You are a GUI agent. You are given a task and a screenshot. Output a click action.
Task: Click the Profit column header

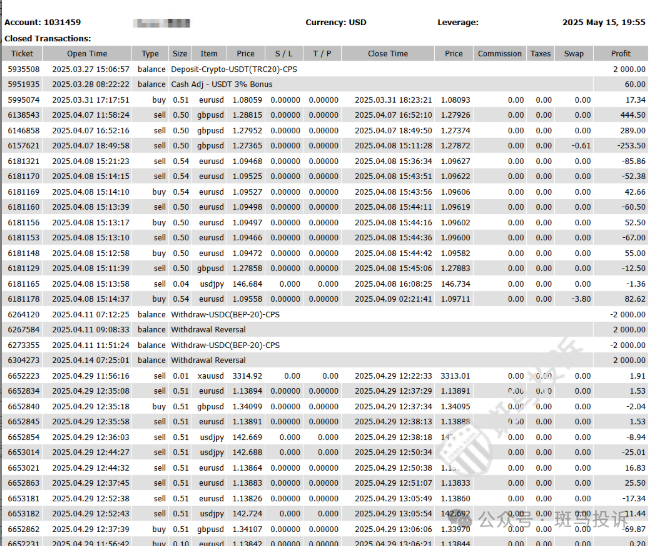[x=621, y=54]
